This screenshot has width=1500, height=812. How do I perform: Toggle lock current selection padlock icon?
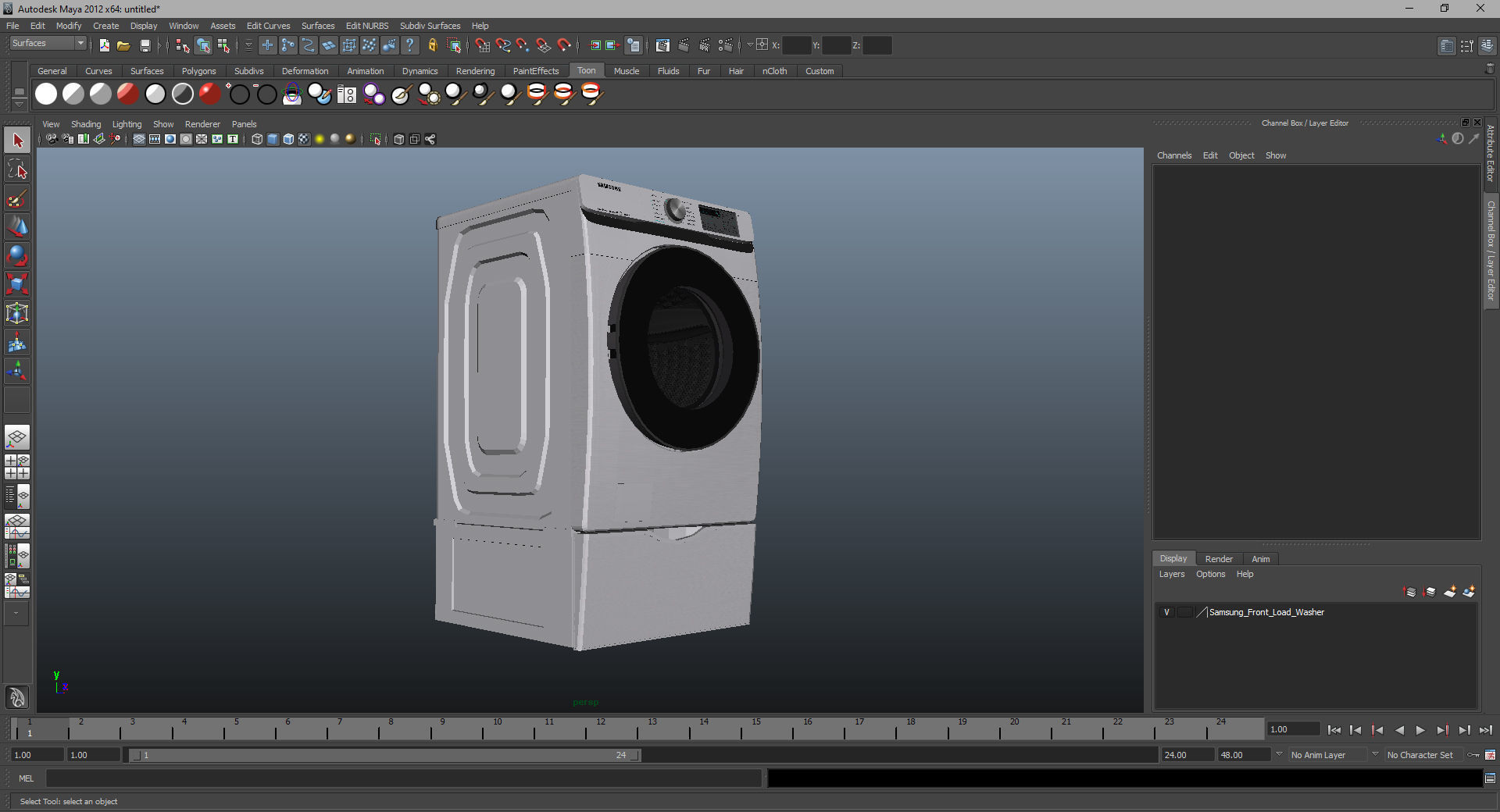point(432,45)
